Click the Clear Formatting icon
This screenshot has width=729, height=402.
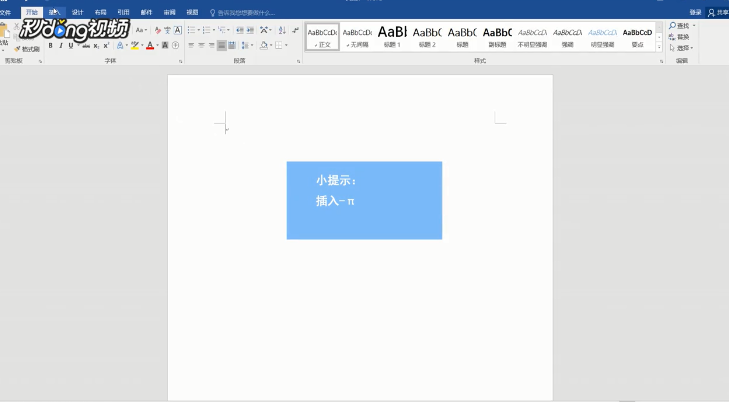tap(158, 30)
